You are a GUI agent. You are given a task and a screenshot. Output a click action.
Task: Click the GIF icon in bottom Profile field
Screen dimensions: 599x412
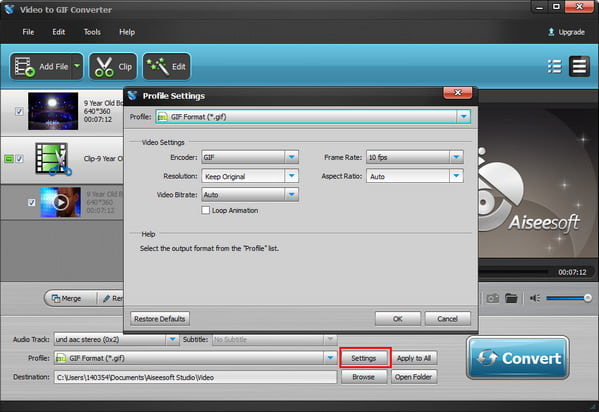coord(61,358)
